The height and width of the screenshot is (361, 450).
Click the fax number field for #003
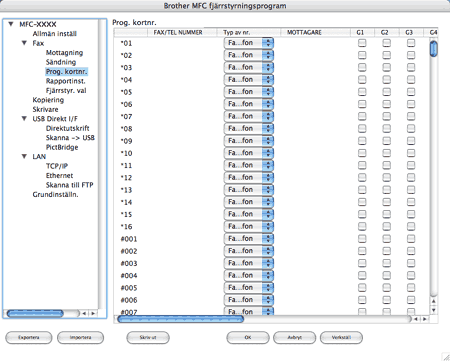(x=182, y=263)
